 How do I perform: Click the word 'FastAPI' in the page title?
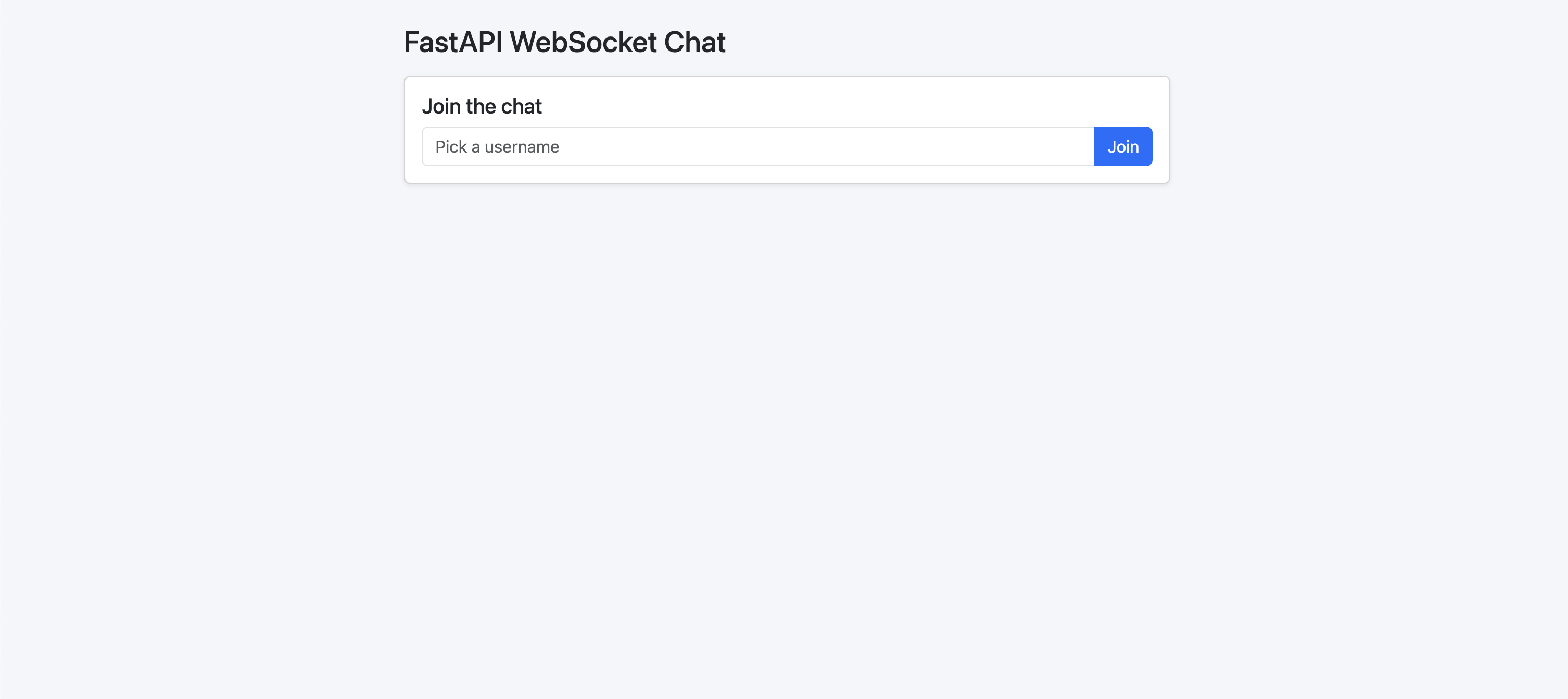453,42
